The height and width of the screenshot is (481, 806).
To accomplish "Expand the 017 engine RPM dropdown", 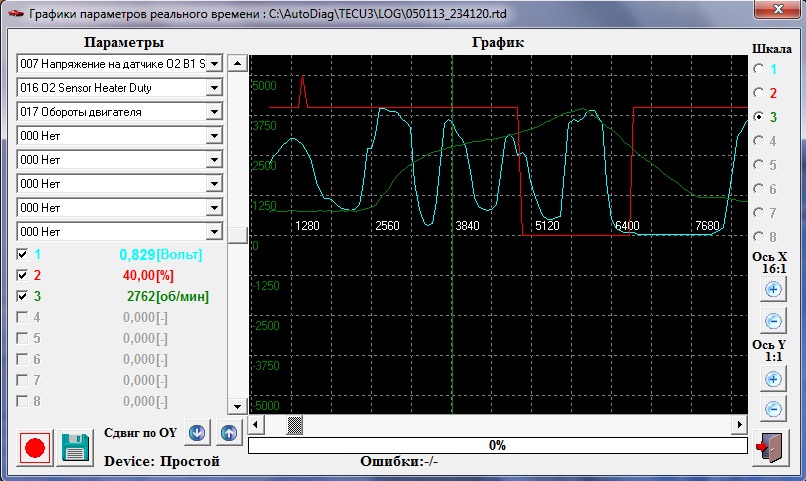I will [213, 112].
